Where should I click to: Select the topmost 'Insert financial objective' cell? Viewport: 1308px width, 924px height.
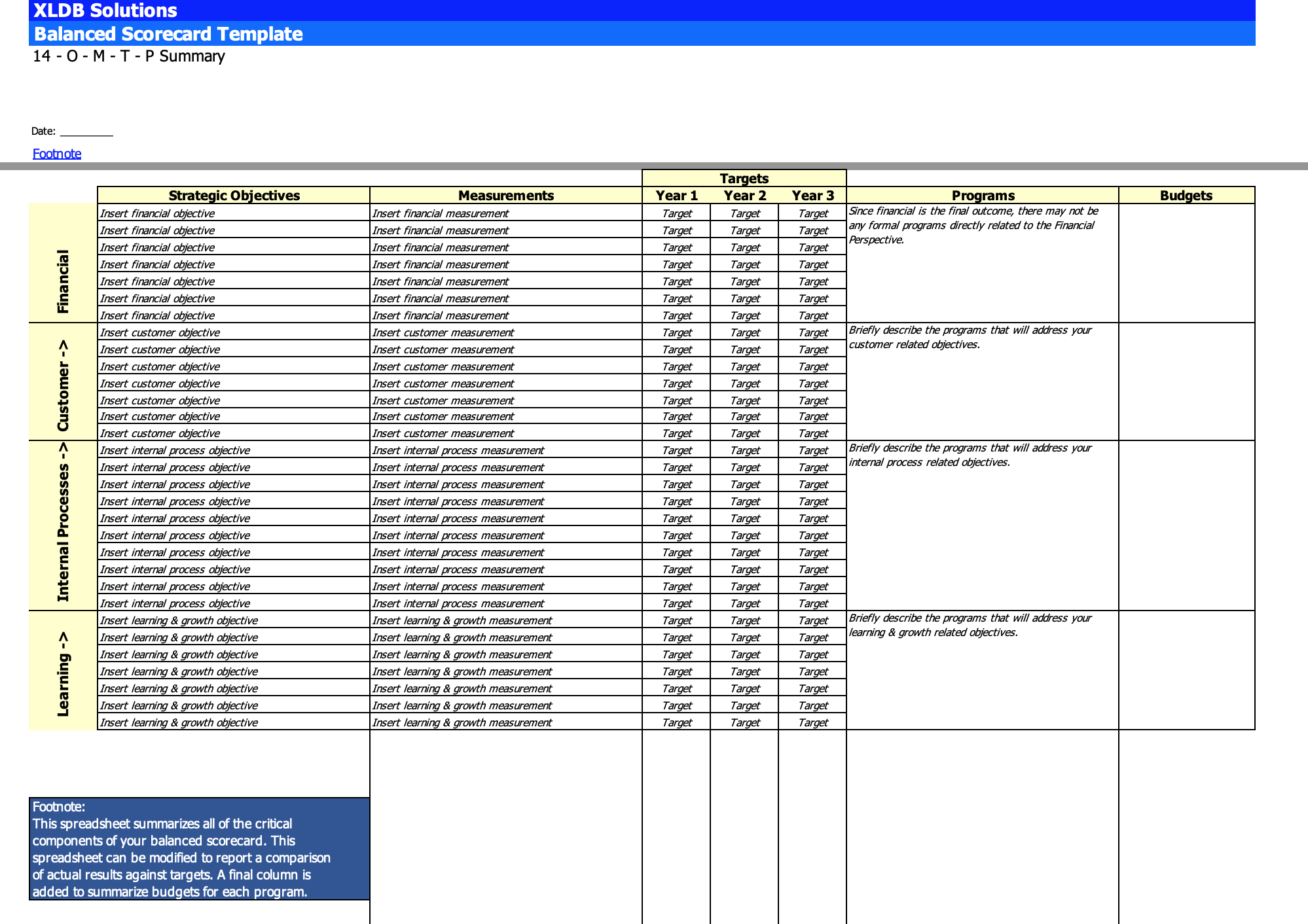coord(234,213)
